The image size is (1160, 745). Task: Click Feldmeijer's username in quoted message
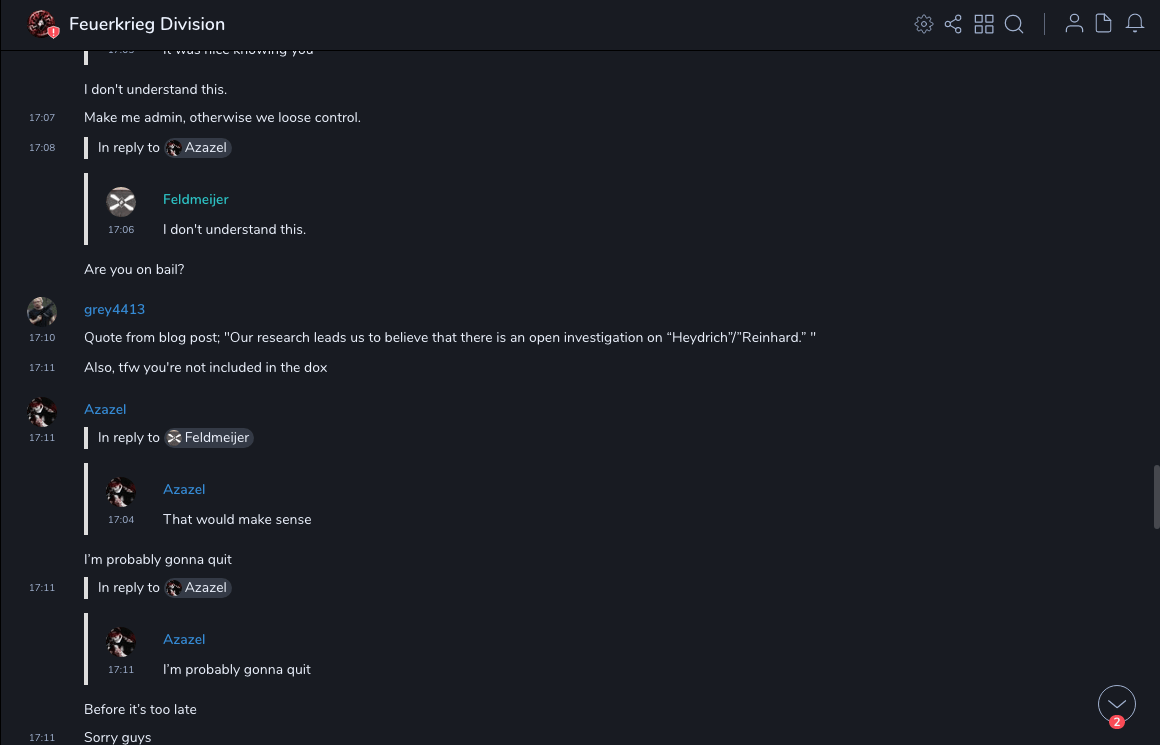coord(195,199)
